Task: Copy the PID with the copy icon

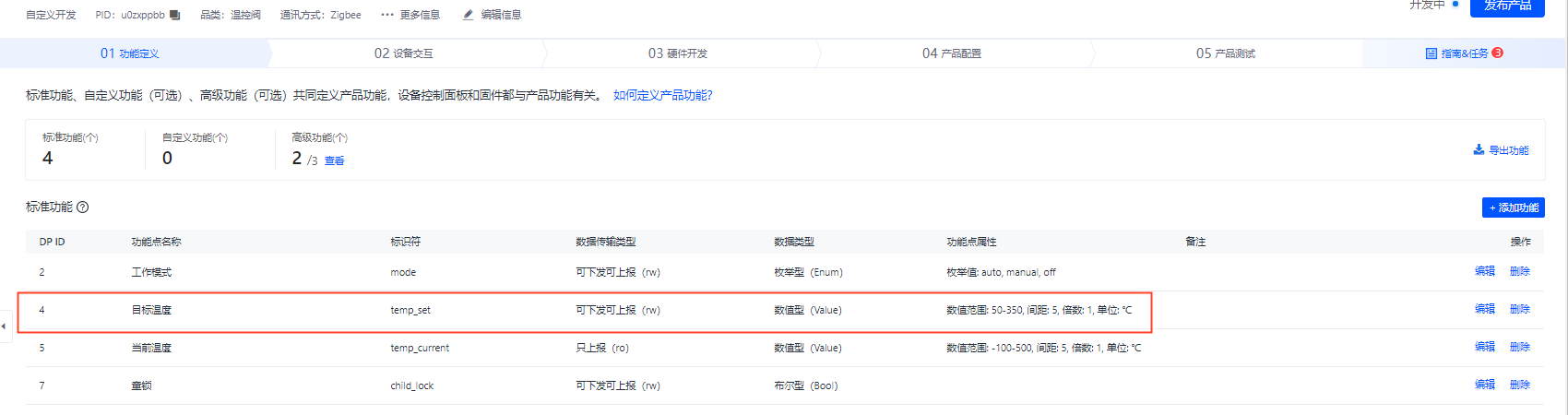Action: (175, 15)
